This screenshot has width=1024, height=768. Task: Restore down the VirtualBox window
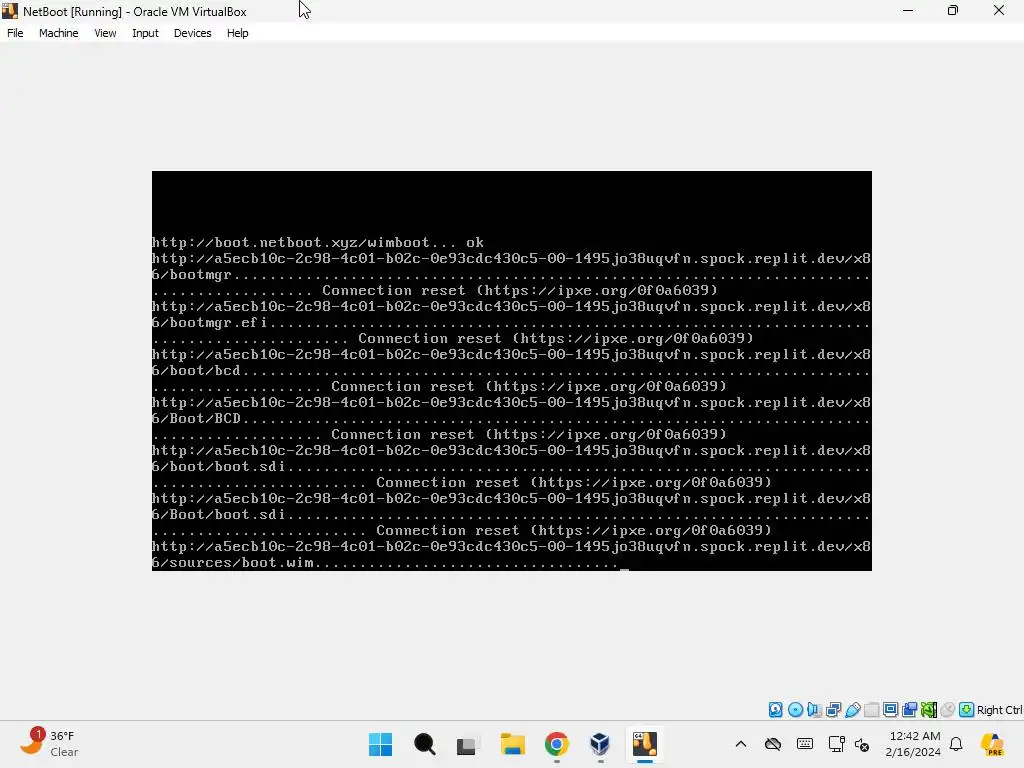click(x=953, y=10)
